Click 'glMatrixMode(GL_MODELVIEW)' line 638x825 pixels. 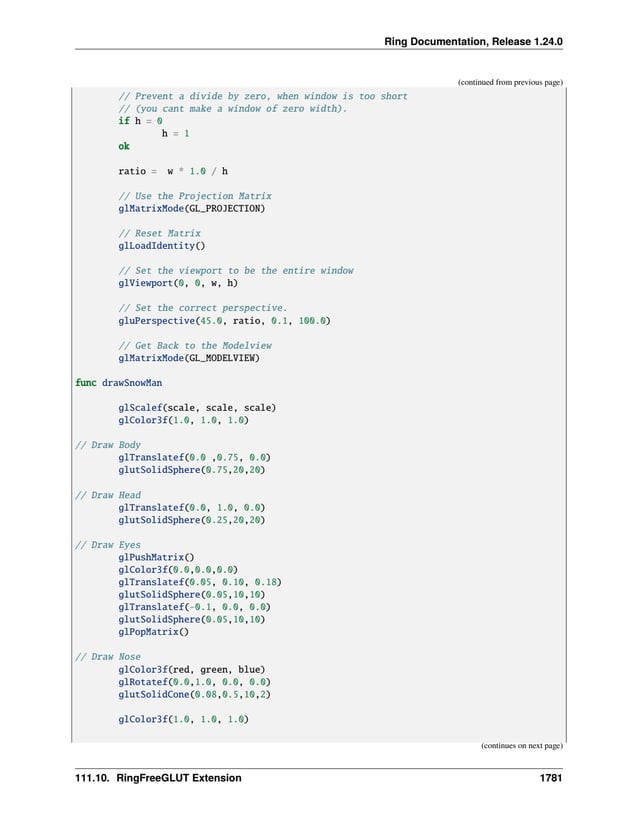point(189,358)
